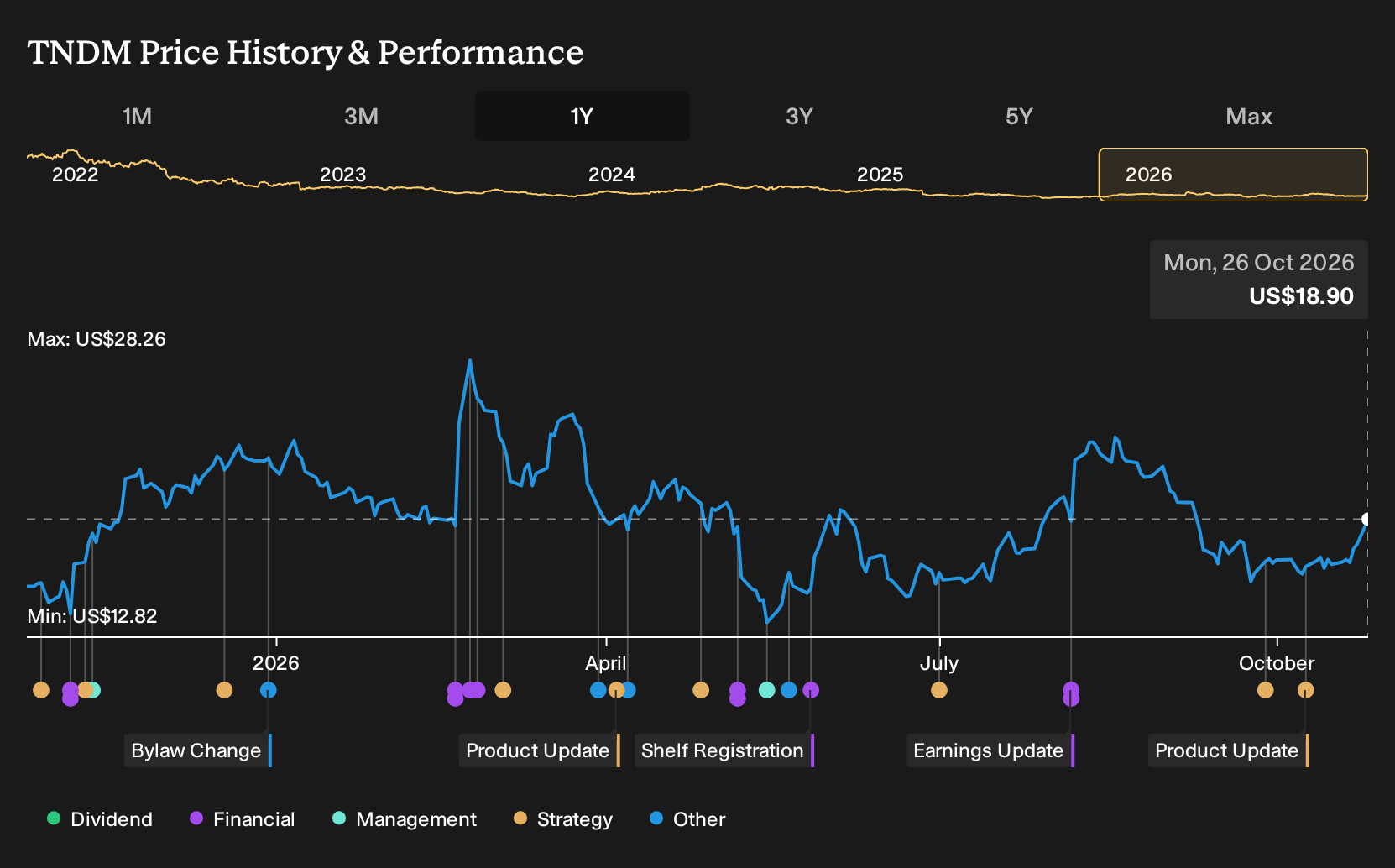Click the orange event dot before 2026 label
This screenshot has width=1395, height=868.
tap(224, 690)
